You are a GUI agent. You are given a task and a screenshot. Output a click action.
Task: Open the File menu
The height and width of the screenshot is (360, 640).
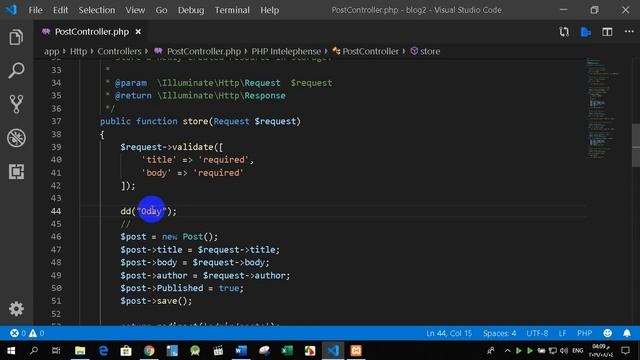tap(36, 10)
